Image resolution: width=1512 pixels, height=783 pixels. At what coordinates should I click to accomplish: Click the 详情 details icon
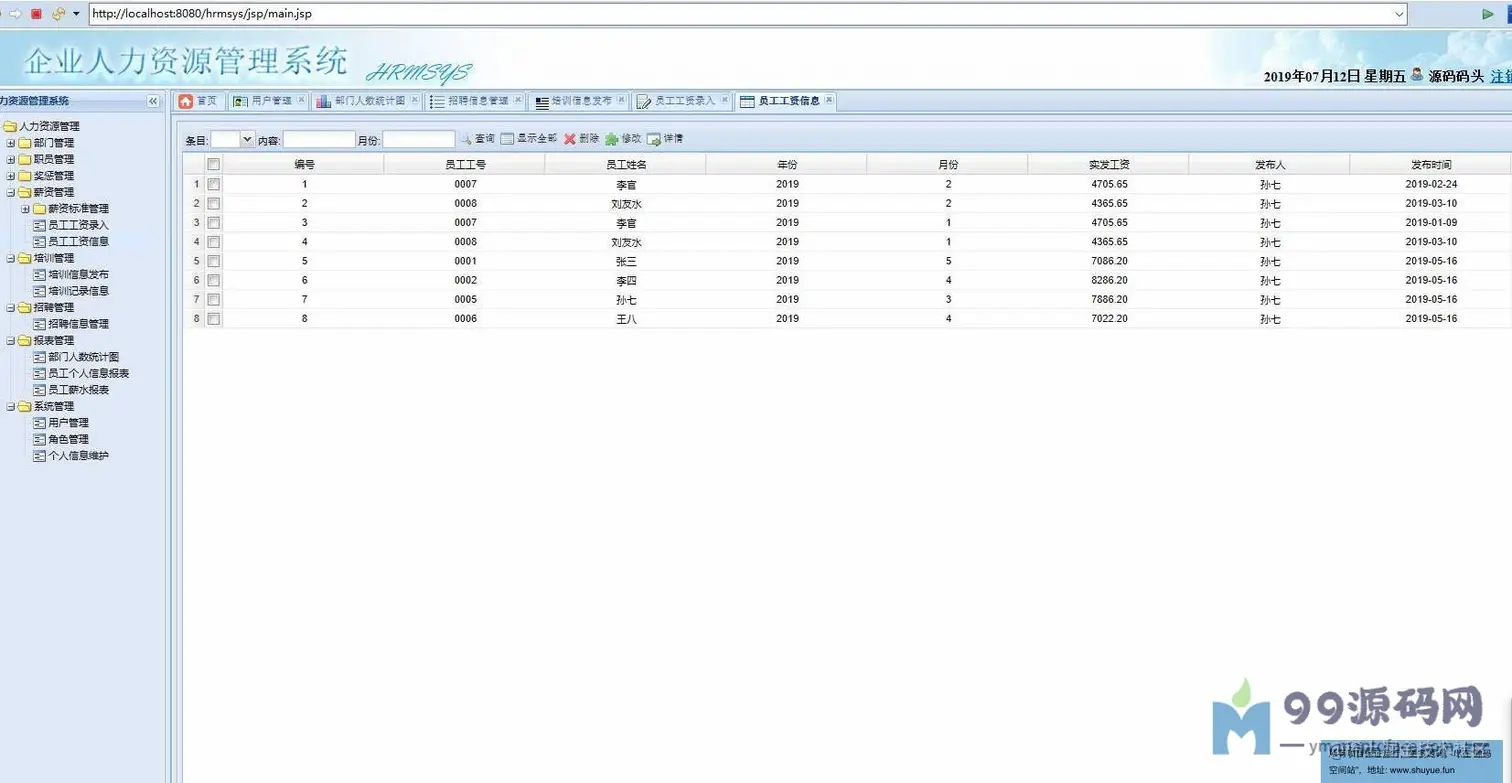[x=654, y=139]
